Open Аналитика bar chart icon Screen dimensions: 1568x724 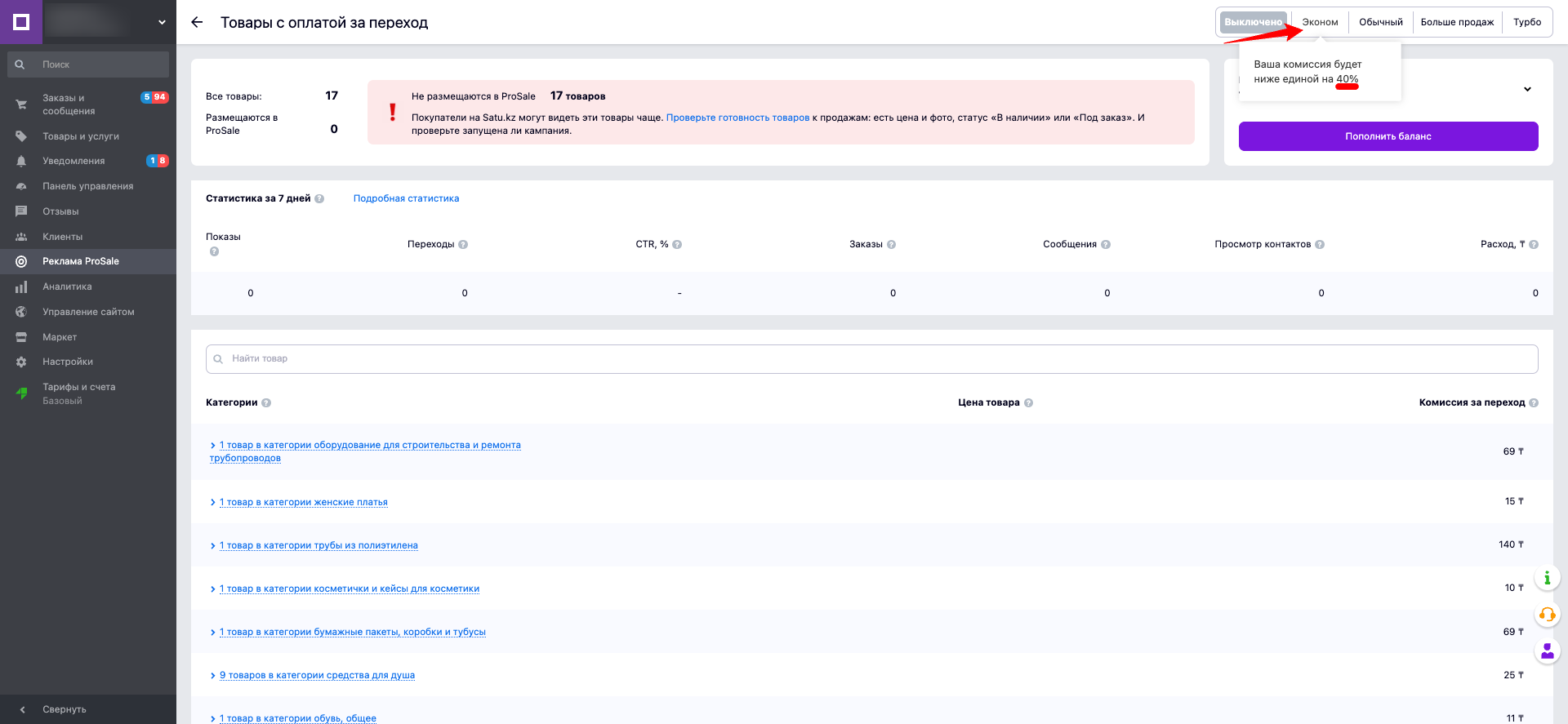click(x=21, y=286)
